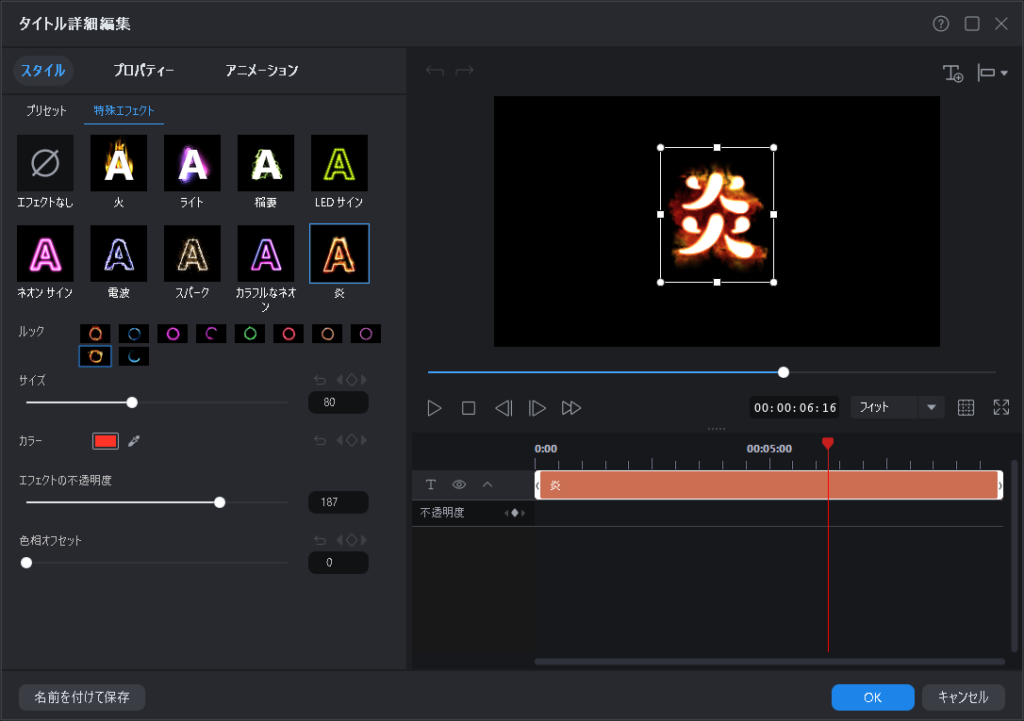
Task: Open the プリセット sub-tab
Action: coord(46,111)
